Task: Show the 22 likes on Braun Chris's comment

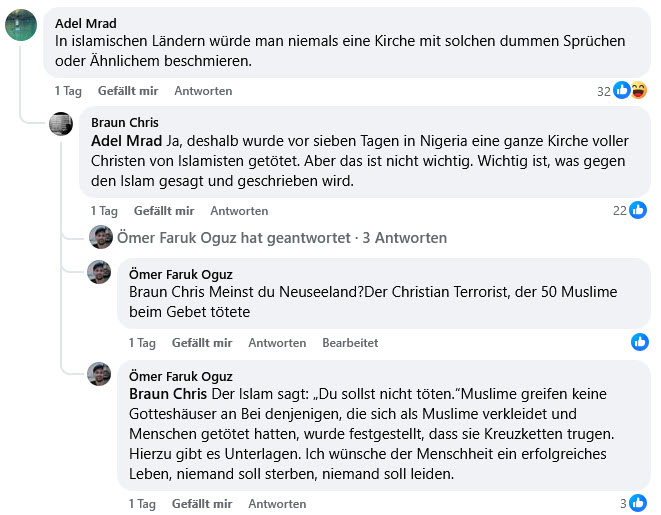Action: click(x=630, y=210)
